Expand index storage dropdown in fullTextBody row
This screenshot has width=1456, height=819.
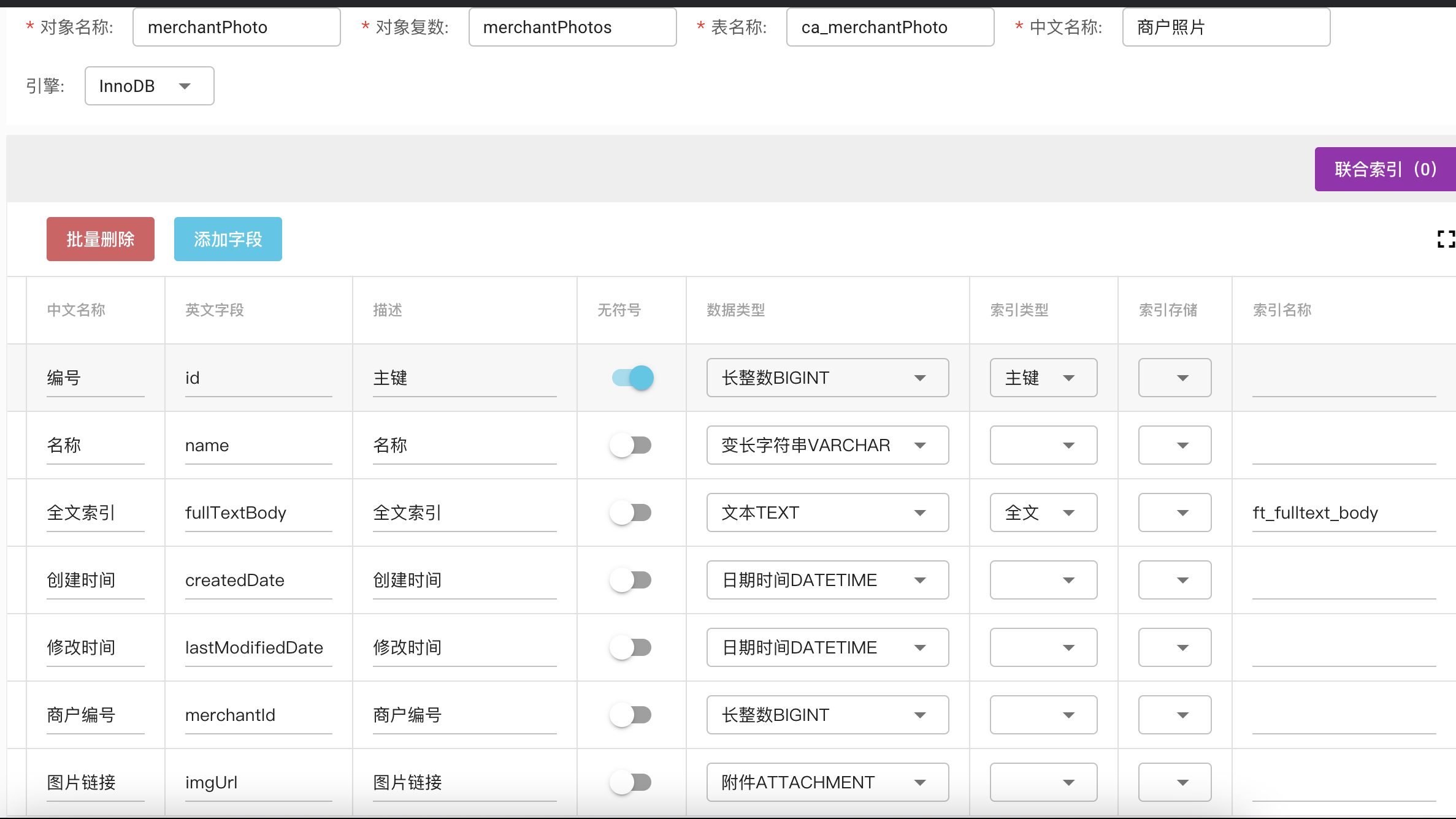[1174, 512]
